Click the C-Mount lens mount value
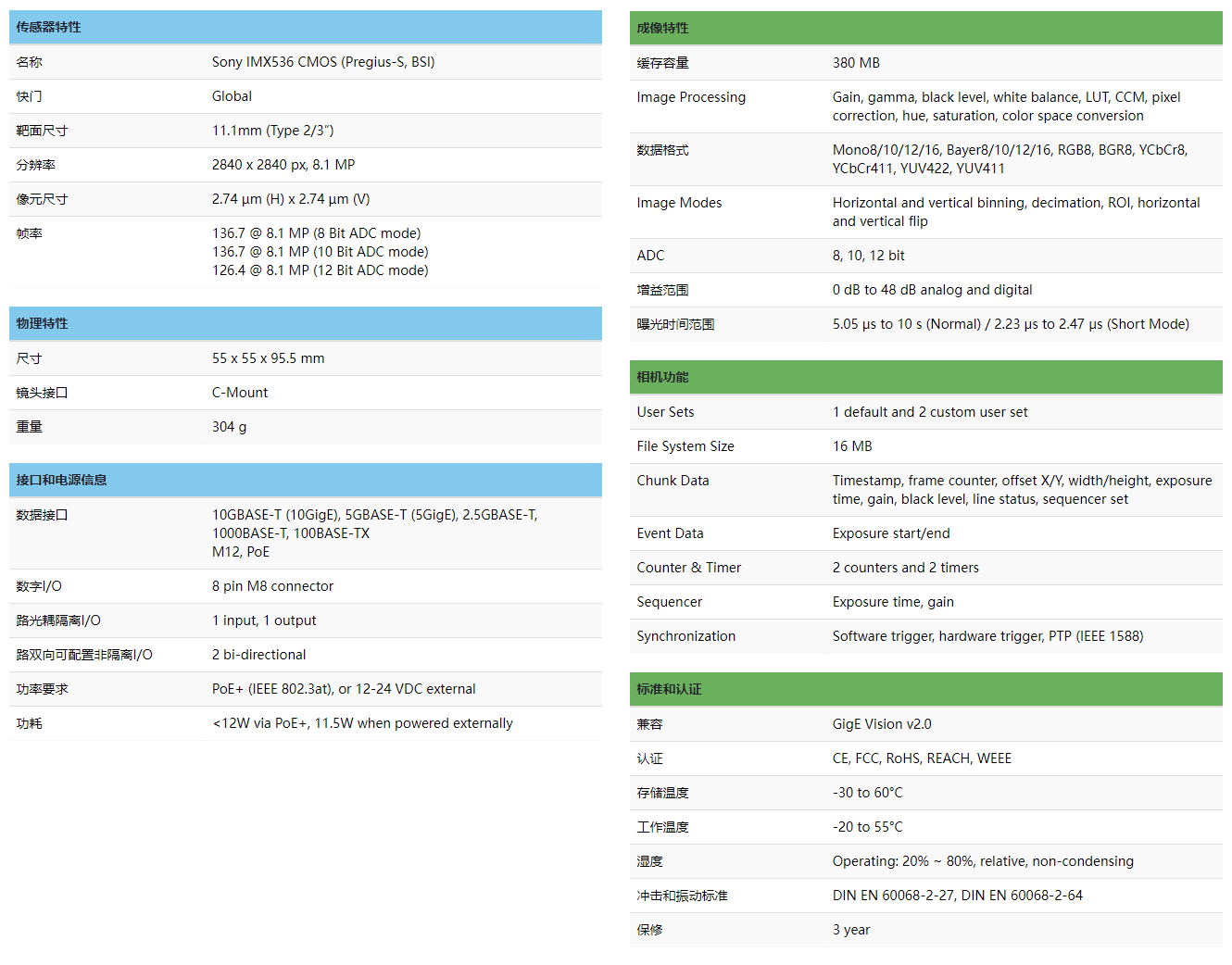This screenshot has height=965, width=1232. point(240,393)
